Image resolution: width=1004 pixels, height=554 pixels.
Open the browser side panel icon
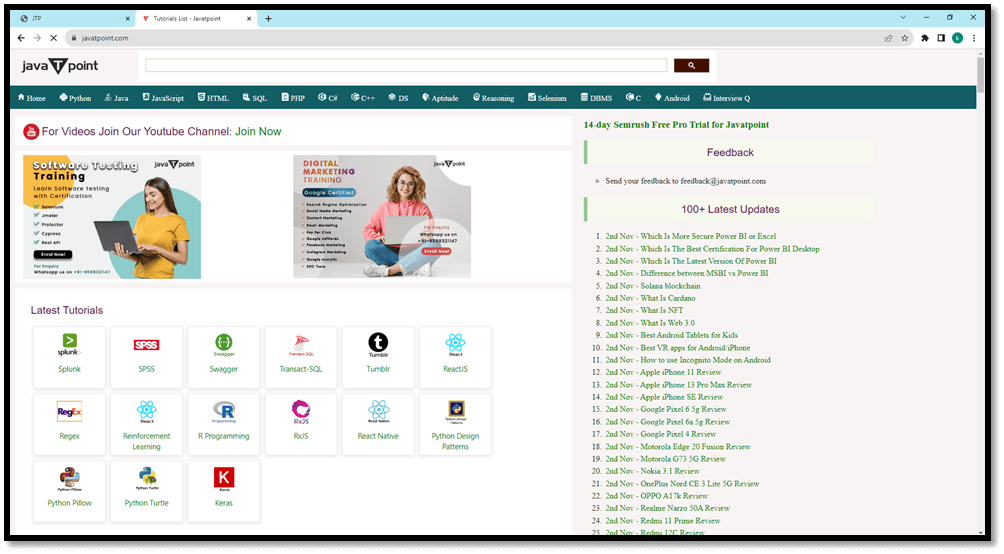pos(941,38)
